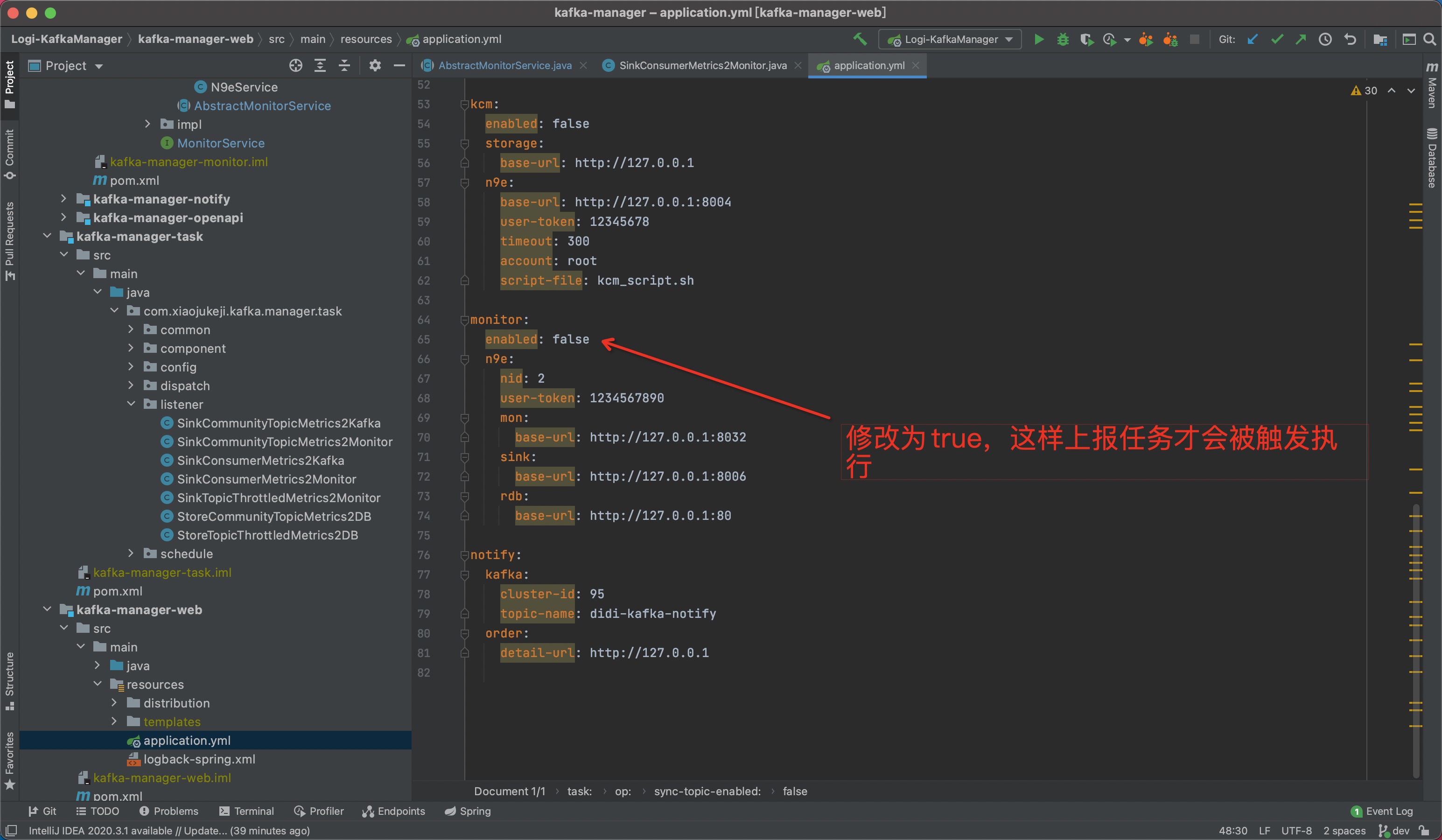1442x840 pixels.
Task: Switch to SinkConsumerMetrics2Monitor.java tab
Action: [702, 66]
